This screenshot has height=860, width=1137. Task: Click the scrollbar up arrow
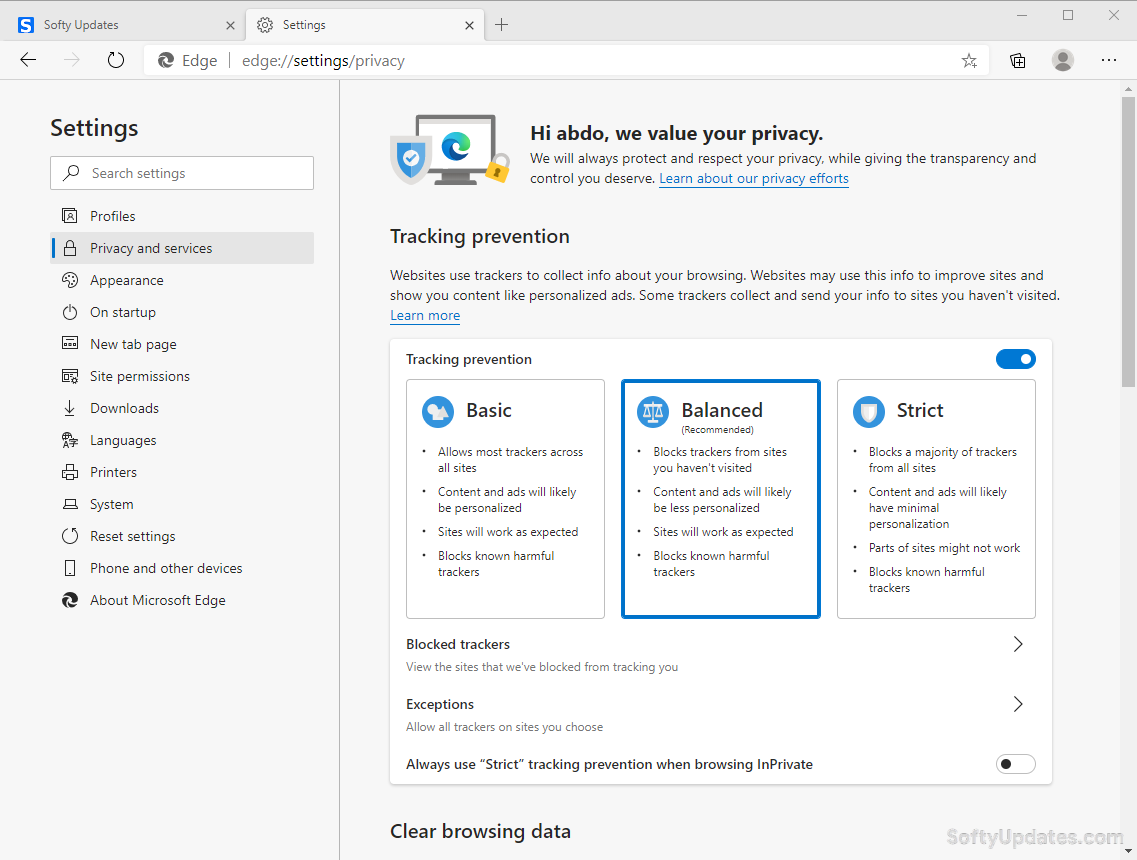click(1128, 89)
